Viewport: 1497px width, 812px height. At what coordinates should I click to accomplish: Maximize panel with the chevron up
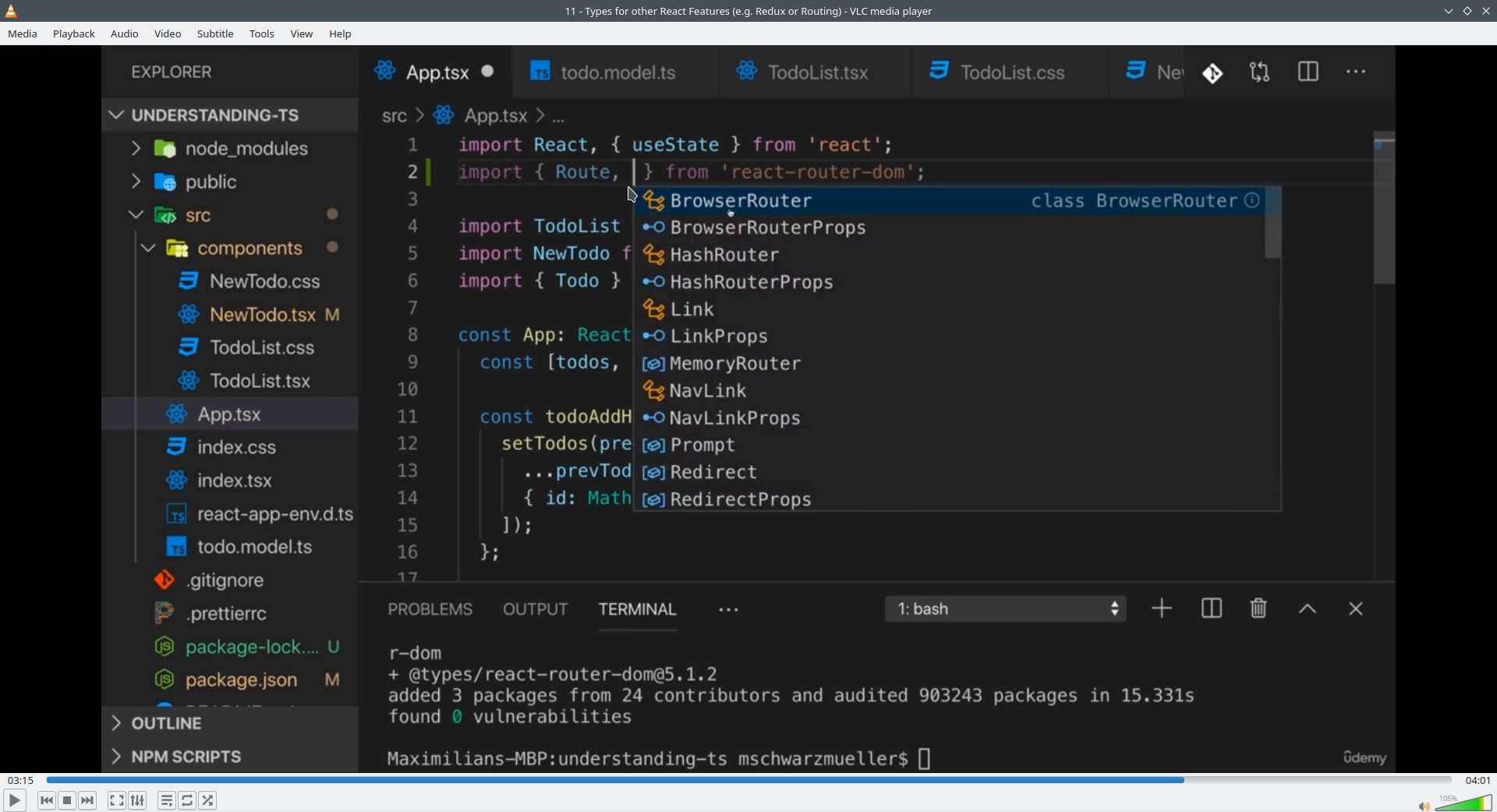[x=1308, y=609]
